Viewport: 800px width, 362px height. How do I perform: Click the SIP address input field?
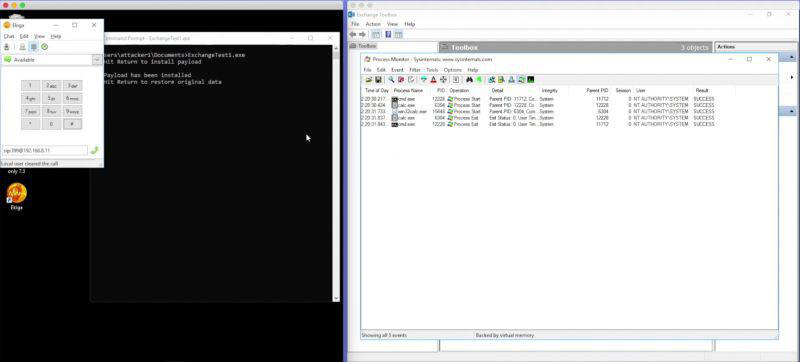(x=44, y=150)
